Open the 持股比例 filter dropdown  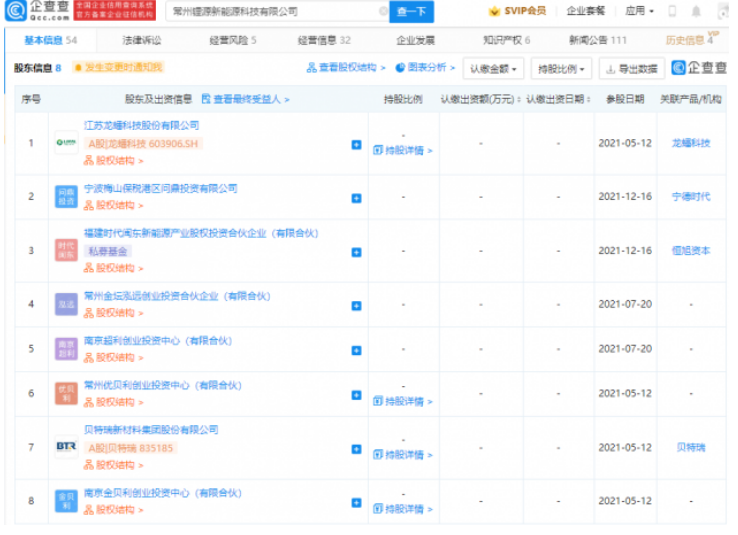click(561, 69)
